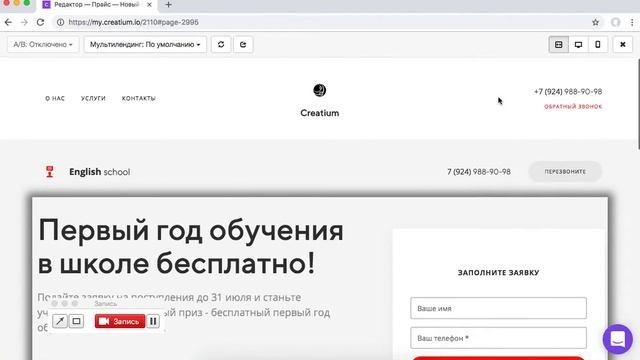Click the Ваше имя input field
The height and width of the screenshot is (360, 640).
pos(498,308)
